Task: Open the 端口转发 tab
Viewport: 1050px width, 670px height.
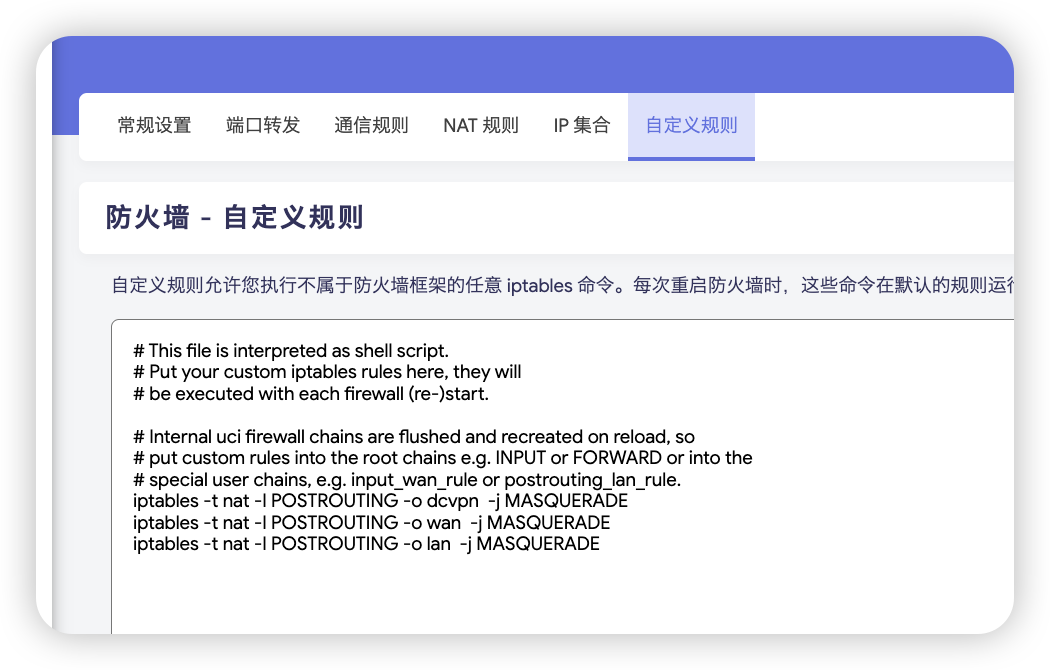Action: [263, 125]
